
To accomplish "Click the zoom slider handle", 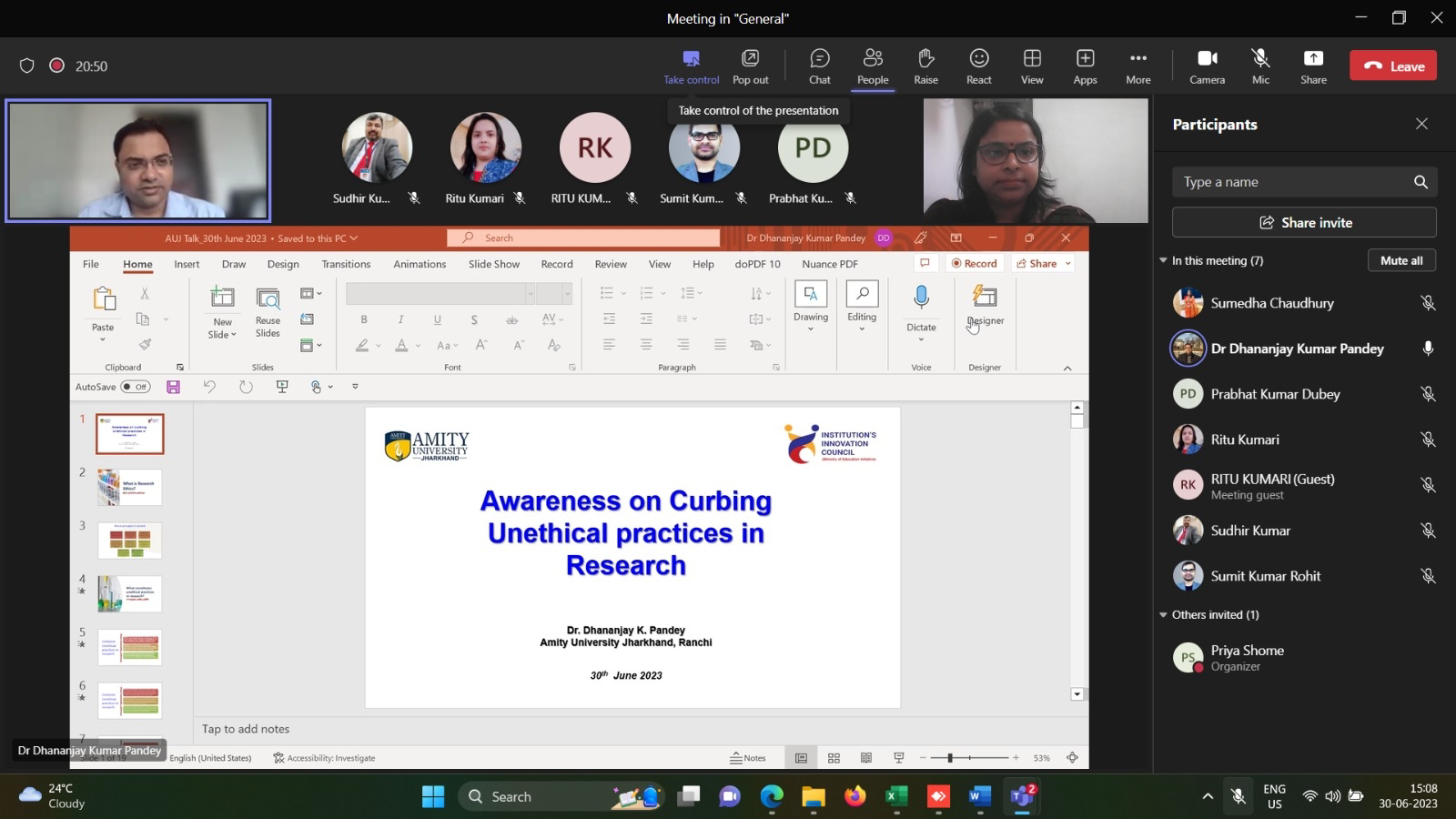I will 950,758.
